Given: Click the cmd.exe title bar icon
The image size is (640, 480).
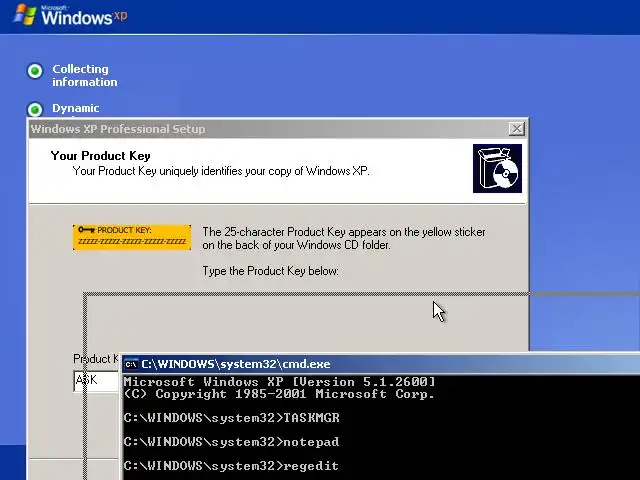Looking at the screenshot, I should (x=131, y=364).
